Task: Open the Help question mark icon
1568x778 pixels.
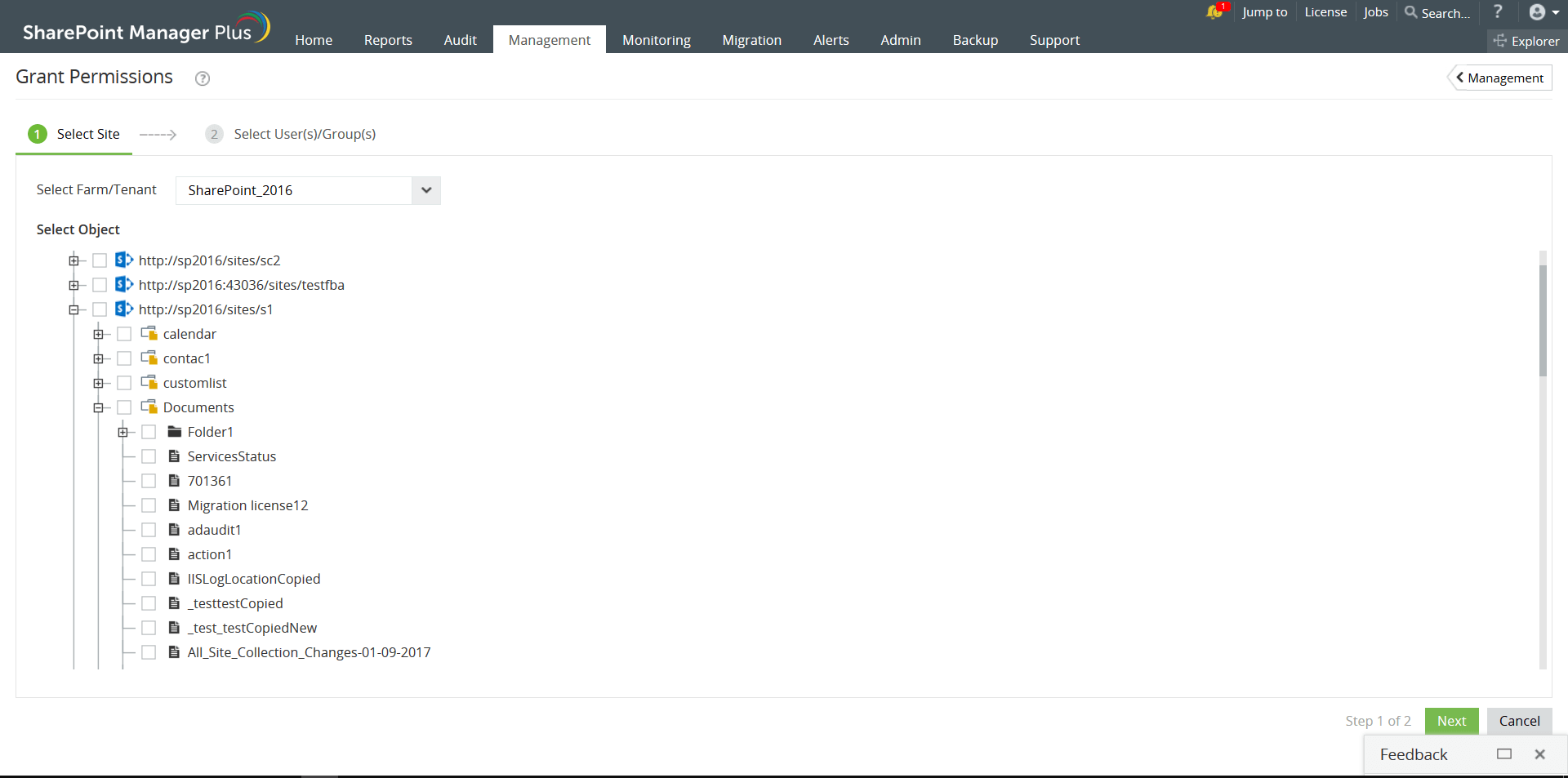Action: (1499, 12)
